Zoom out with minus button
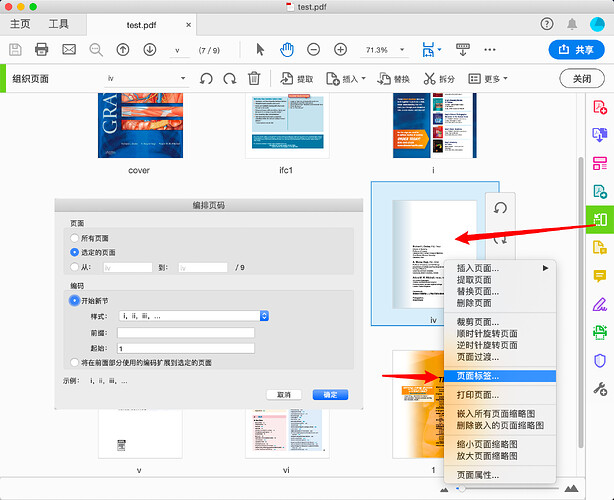The image size is (614, 500). point(313,50)
